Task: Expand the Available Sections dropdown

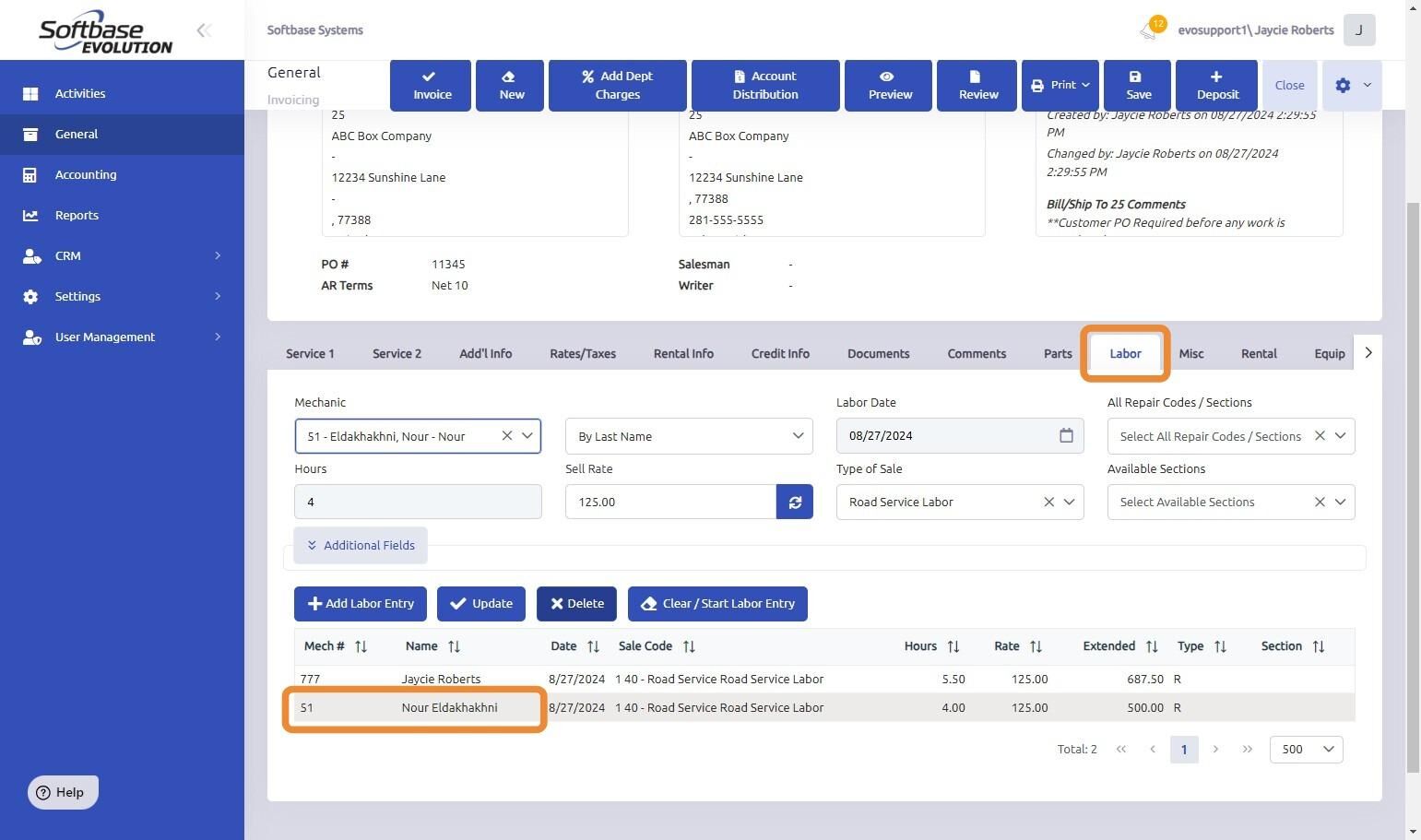Action: (1340, 502)
